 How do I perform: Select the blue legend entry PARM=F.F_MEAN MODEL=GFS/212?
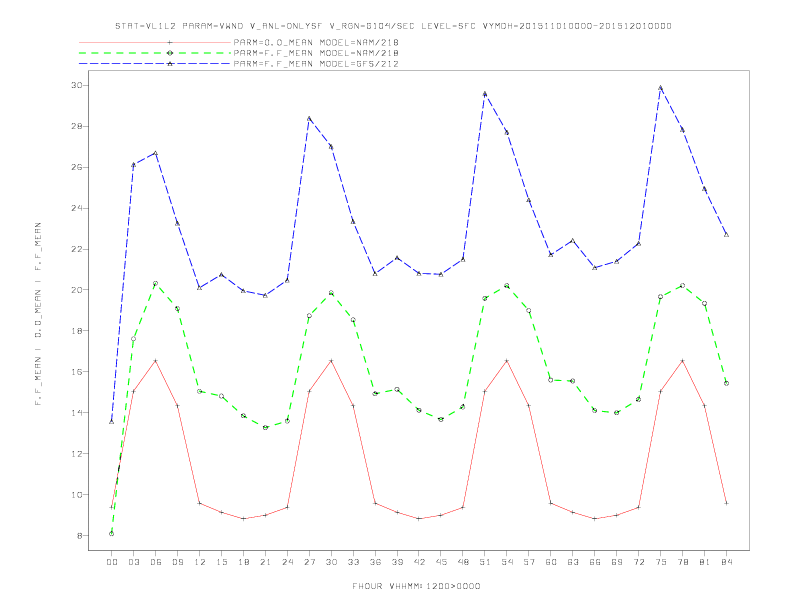[x=316, y=64]
